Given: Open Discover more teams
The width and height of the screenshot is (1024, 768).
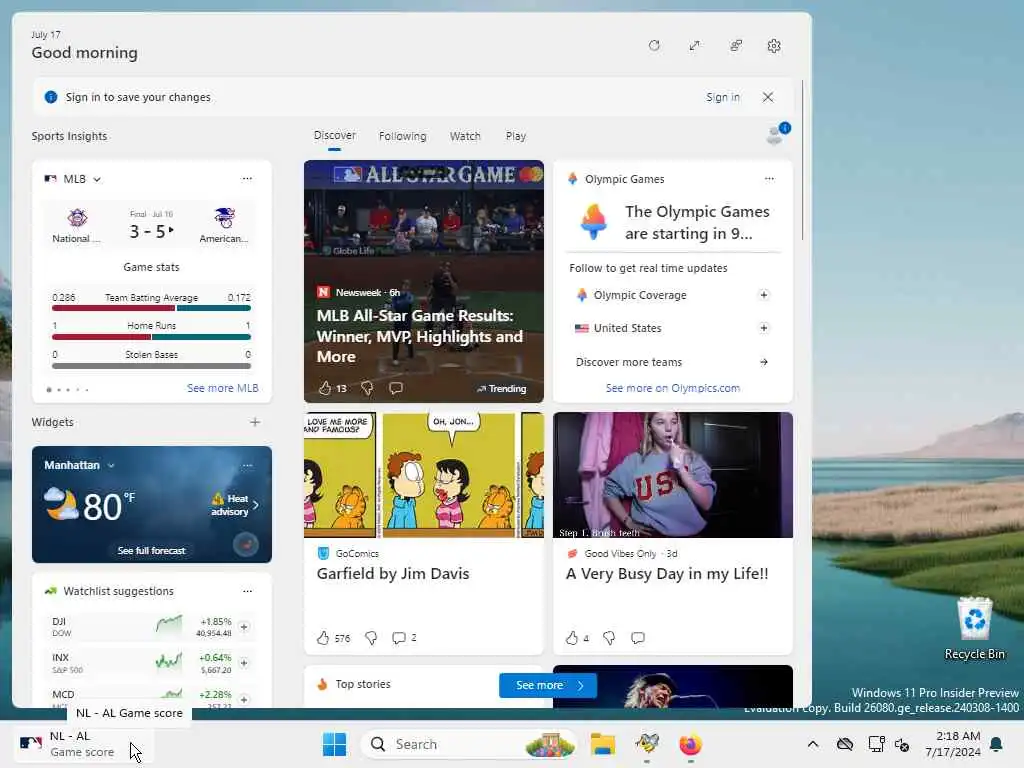Looking at the screenshot, I should coord(672,362).
